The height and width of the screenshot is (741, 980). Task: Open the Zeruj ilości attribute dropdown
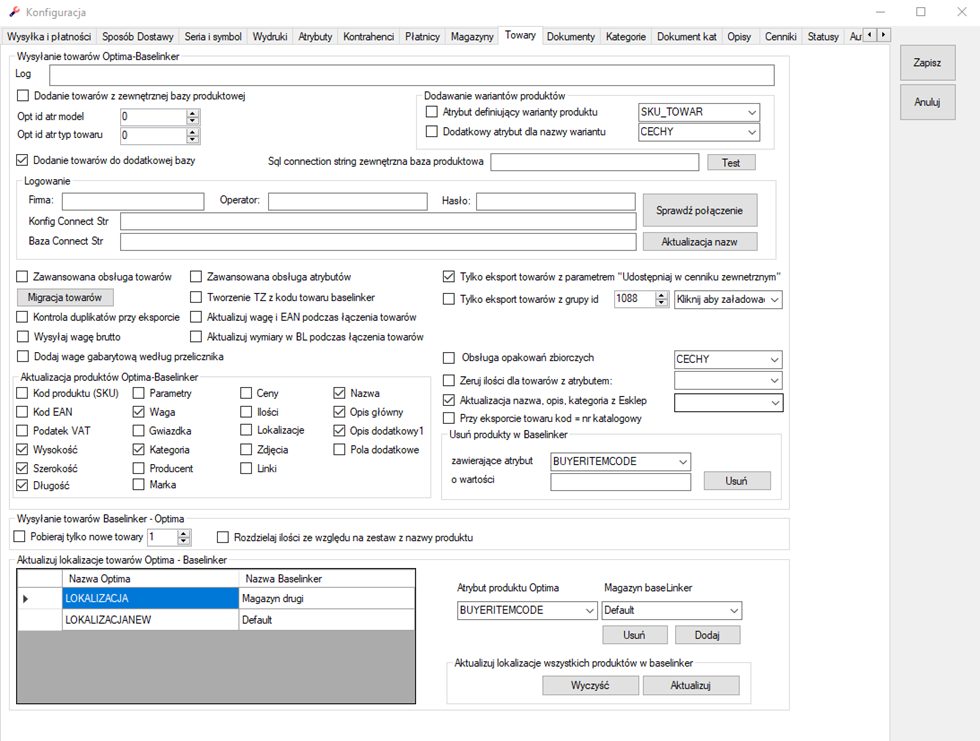click(775, 380)
